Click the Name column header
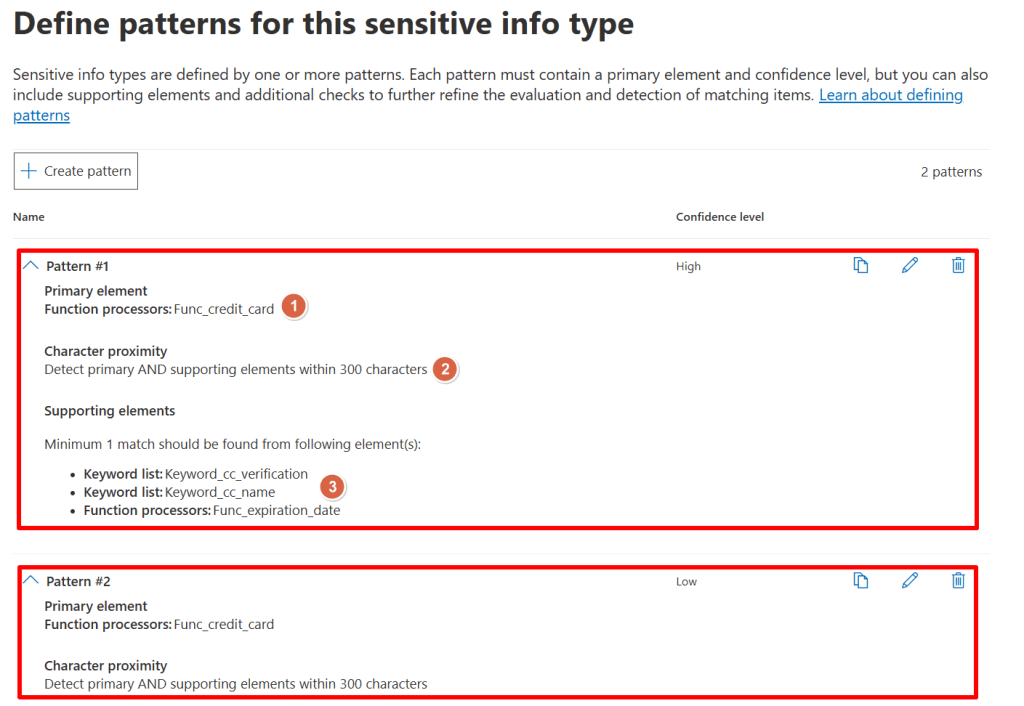This screenshot has height=706, width=1024. click(x=29, y=216)
